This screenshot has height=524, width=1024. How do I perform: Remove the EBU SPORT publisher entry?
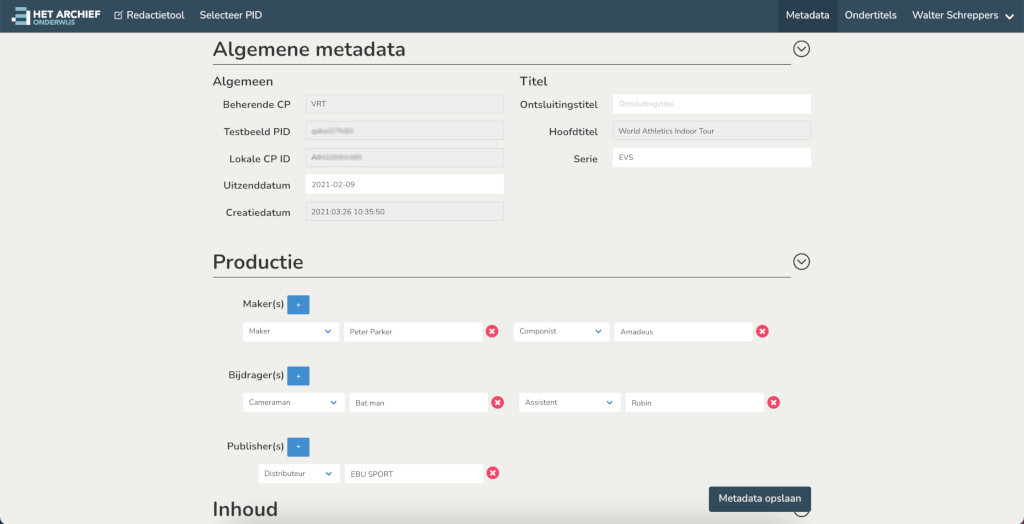pyautogui.click(x=493, y=473)
